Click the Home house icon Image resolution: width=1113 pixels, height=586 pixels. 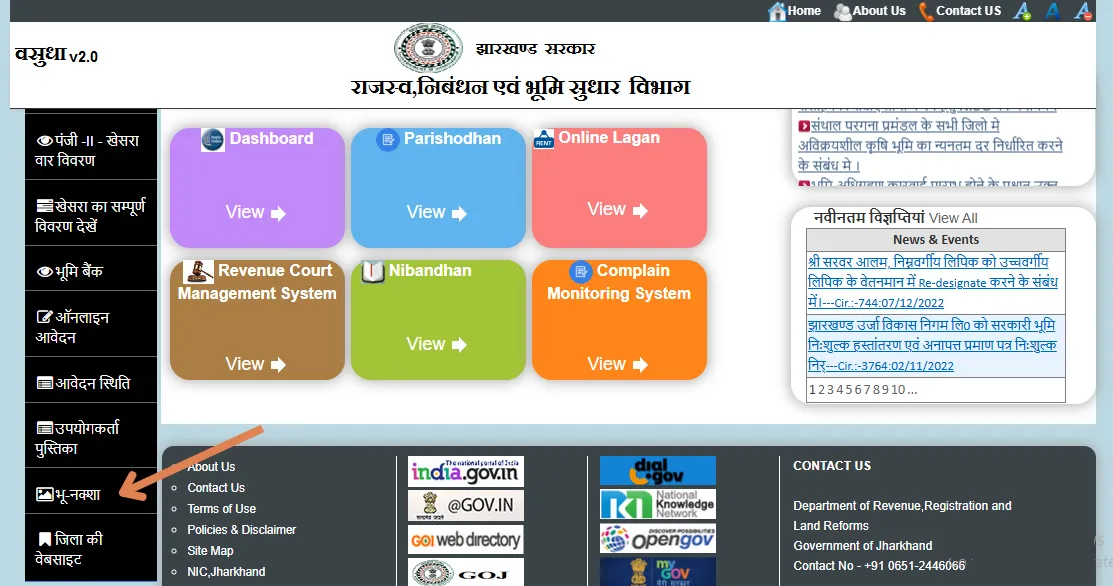click(777, 11)
